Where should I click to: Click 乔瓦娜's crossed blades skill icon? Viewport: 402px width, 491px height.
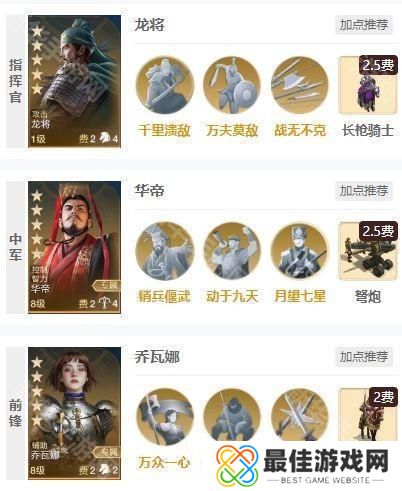pos(300,415)
